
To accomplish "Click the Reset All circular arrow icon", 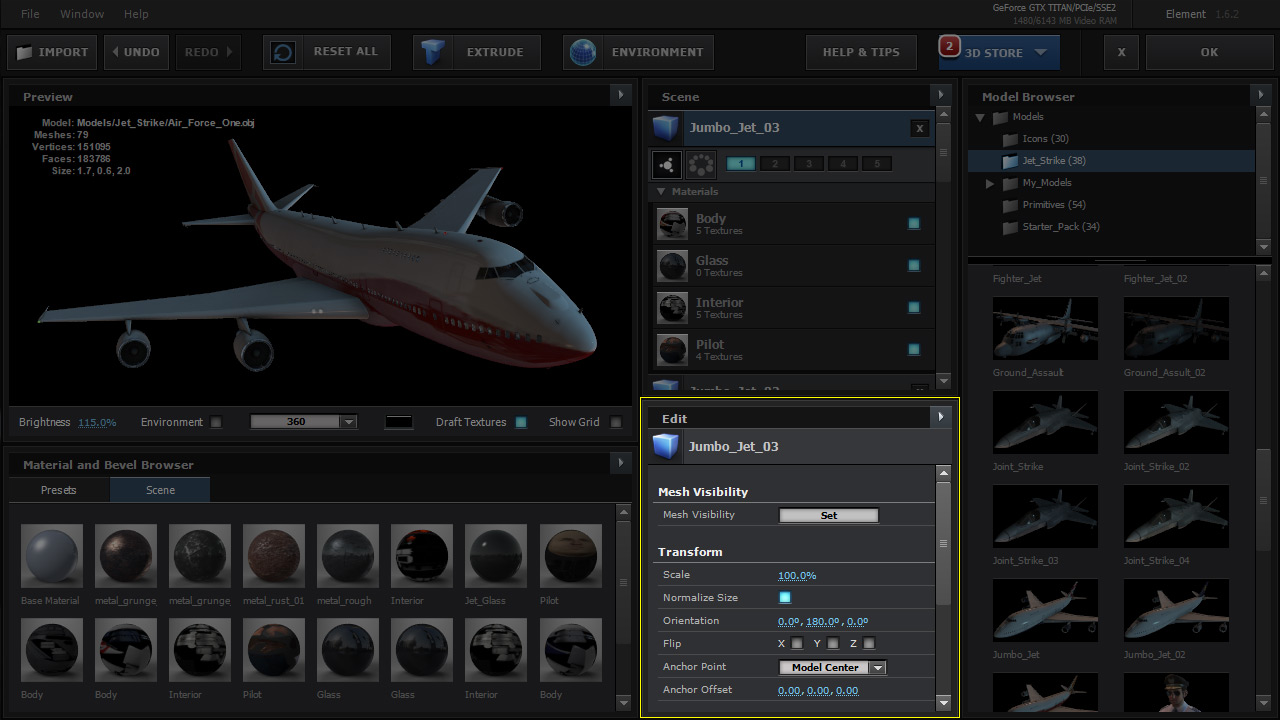I will click(x=283, y=52).
